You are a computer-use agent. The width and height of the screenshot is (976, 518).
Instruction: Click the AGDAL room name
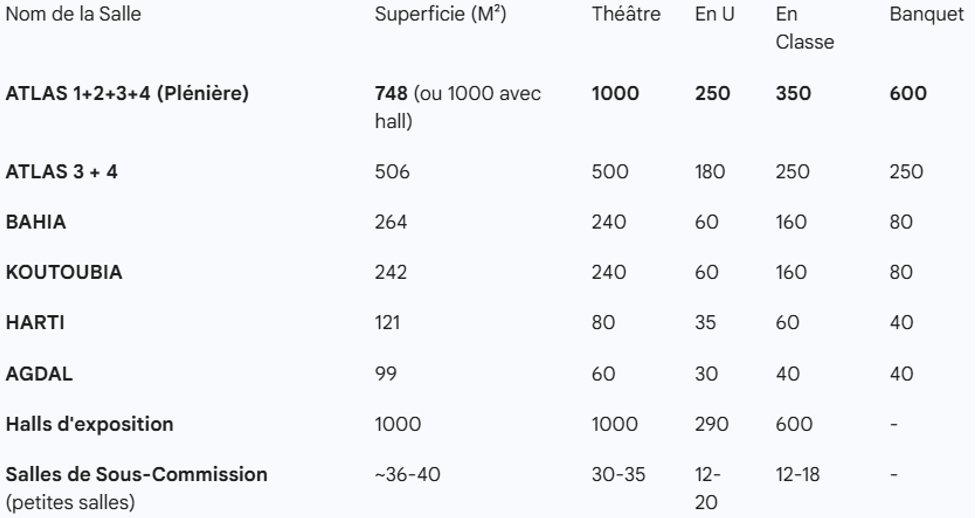tap(39, 373)
